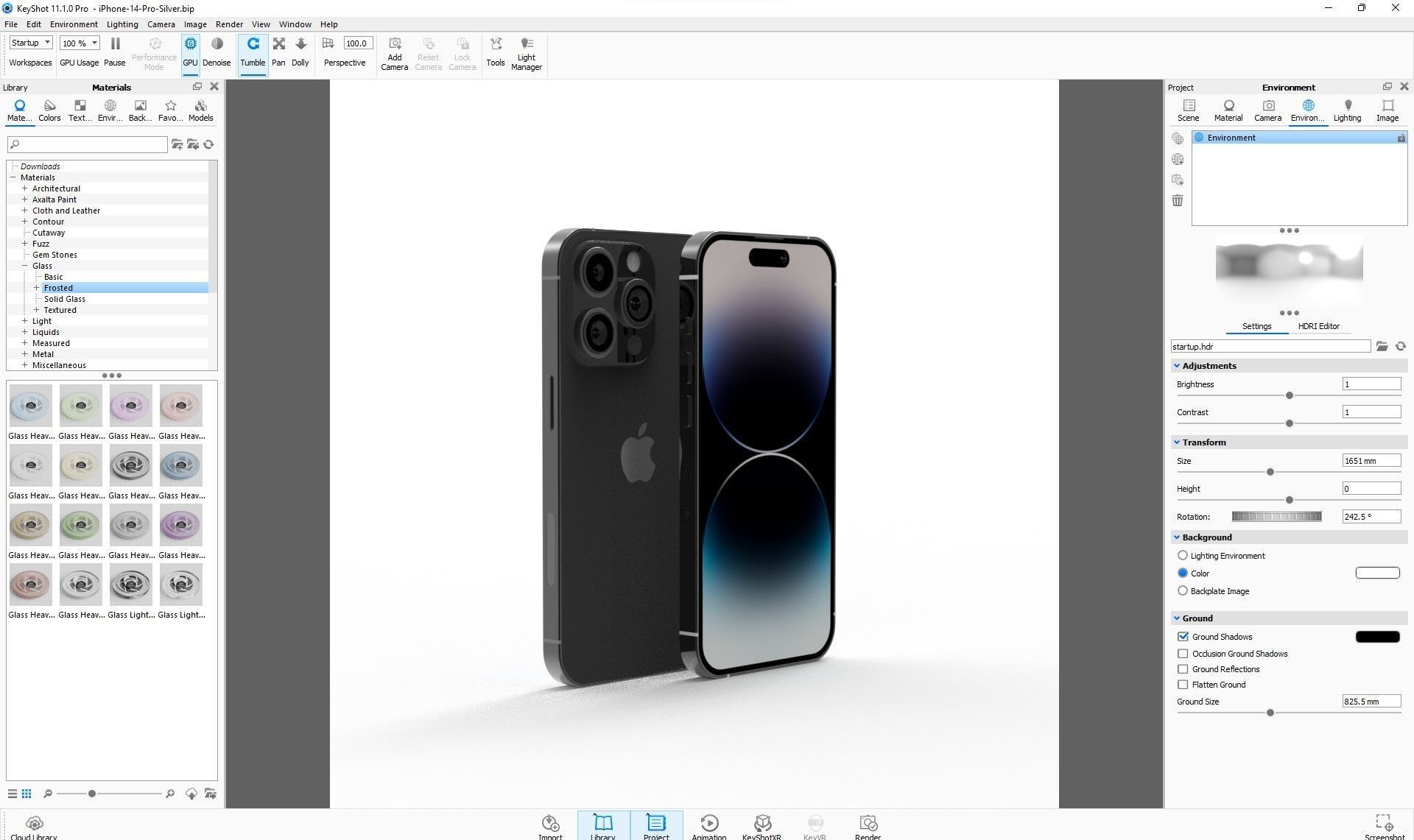This screenshot has width=1414, height=840.
Task: Select the Dolly camera tool
Action: 300,52
